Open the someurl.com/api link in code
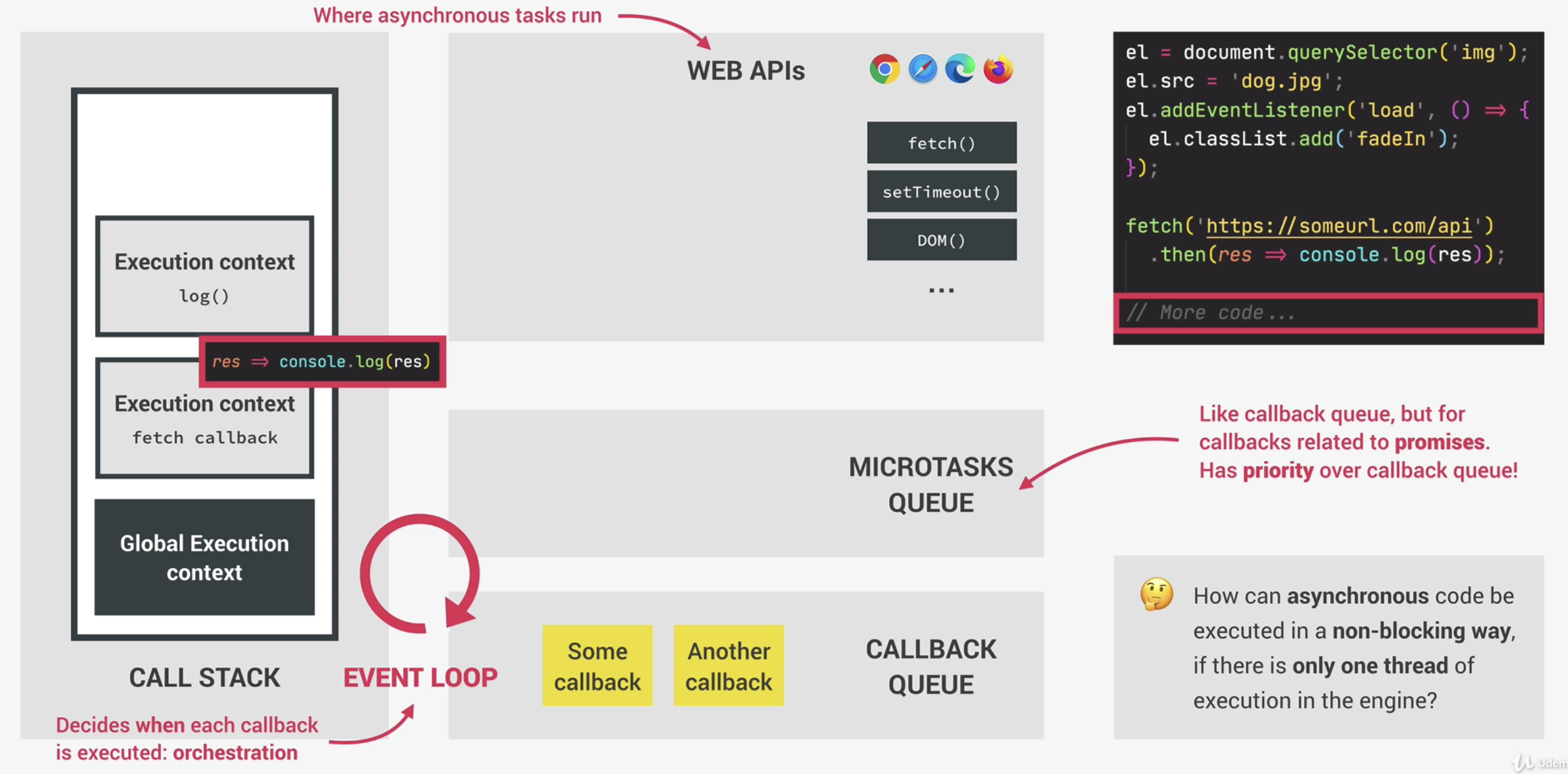Screen dimensions: 1568x774 click(1338, 226)
